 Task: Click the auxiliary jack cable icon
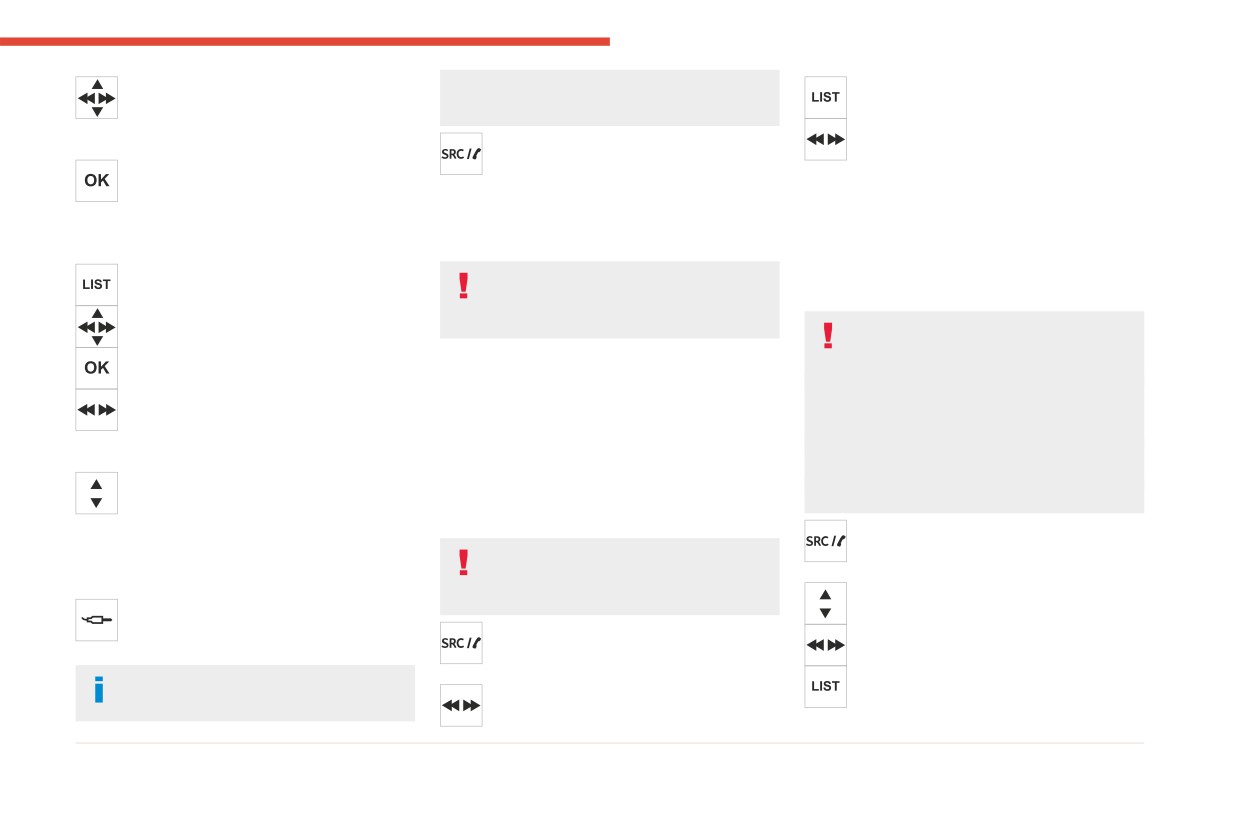pos(97,620)
